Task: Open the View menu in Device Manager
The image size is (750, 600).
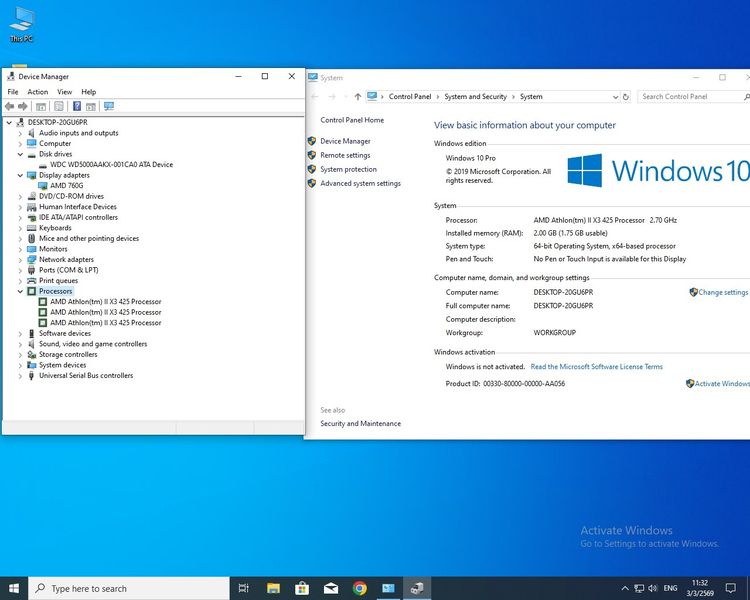Action: coord(65,92)
